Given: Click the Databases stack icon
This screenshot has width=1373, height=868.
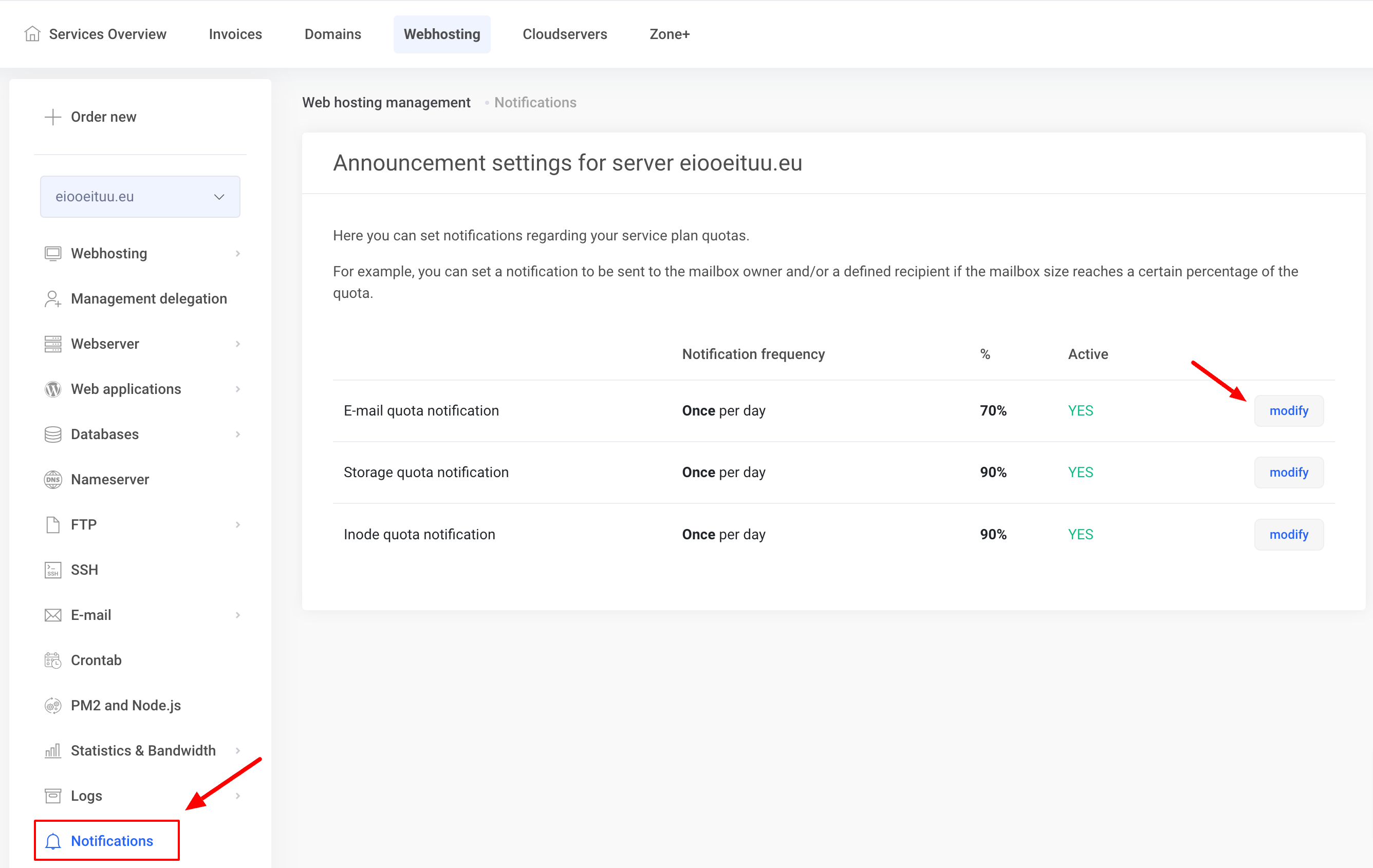Looking at the screenshot, I should click(x=52, y=435).
